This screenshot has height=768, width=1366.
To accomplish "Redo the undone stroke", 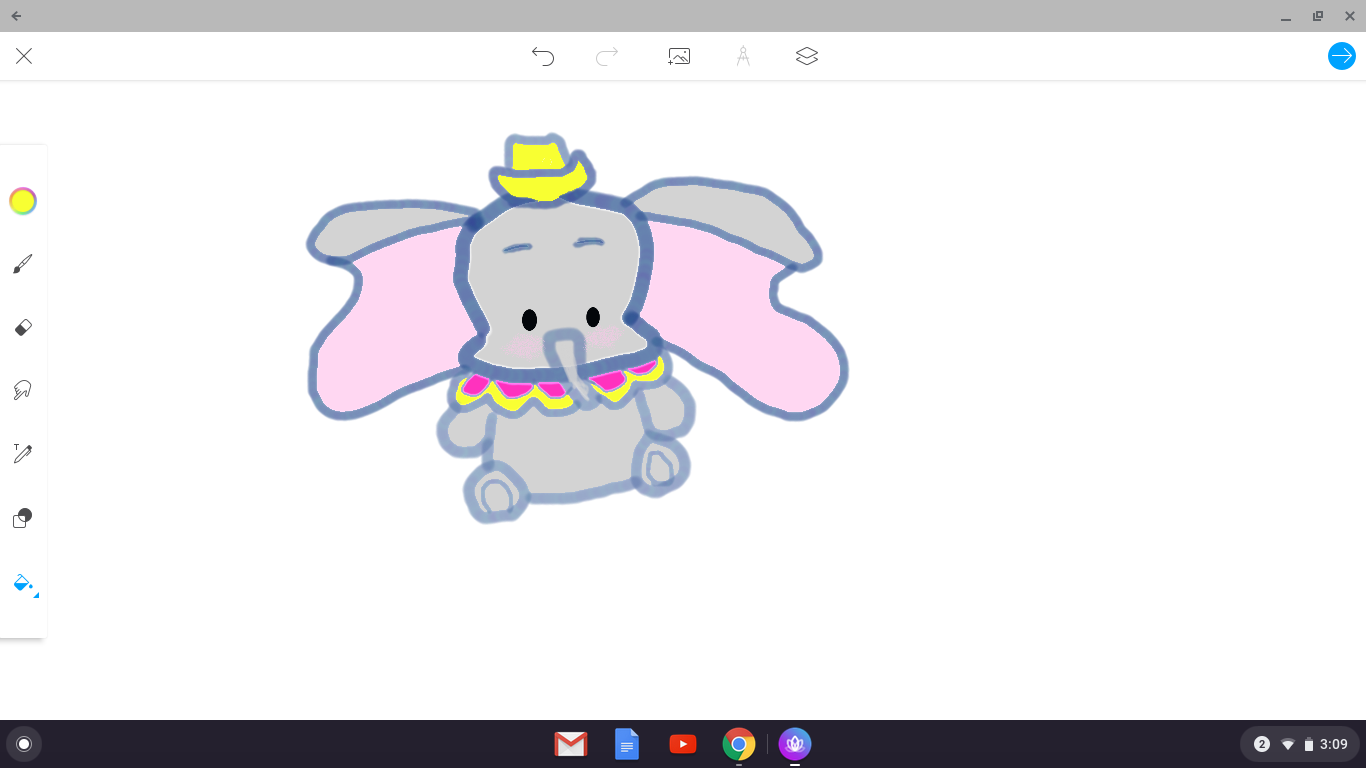I will click(x=607, y=56).
